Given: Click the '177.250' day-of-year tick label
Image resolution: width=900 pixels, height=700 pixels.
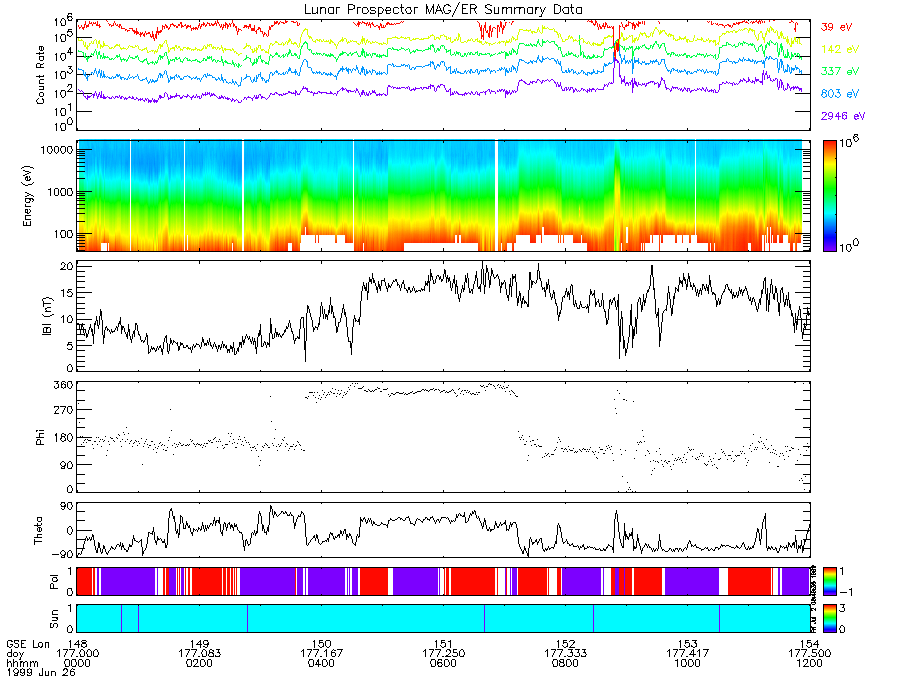Looking at the screenshot, I should point(443,654).
